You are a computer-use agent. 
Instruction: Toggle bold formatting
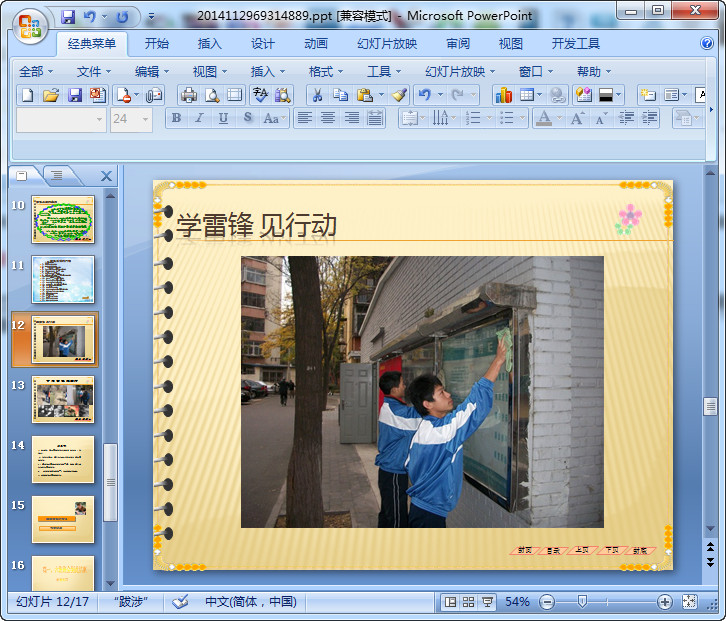pos(176,118)
